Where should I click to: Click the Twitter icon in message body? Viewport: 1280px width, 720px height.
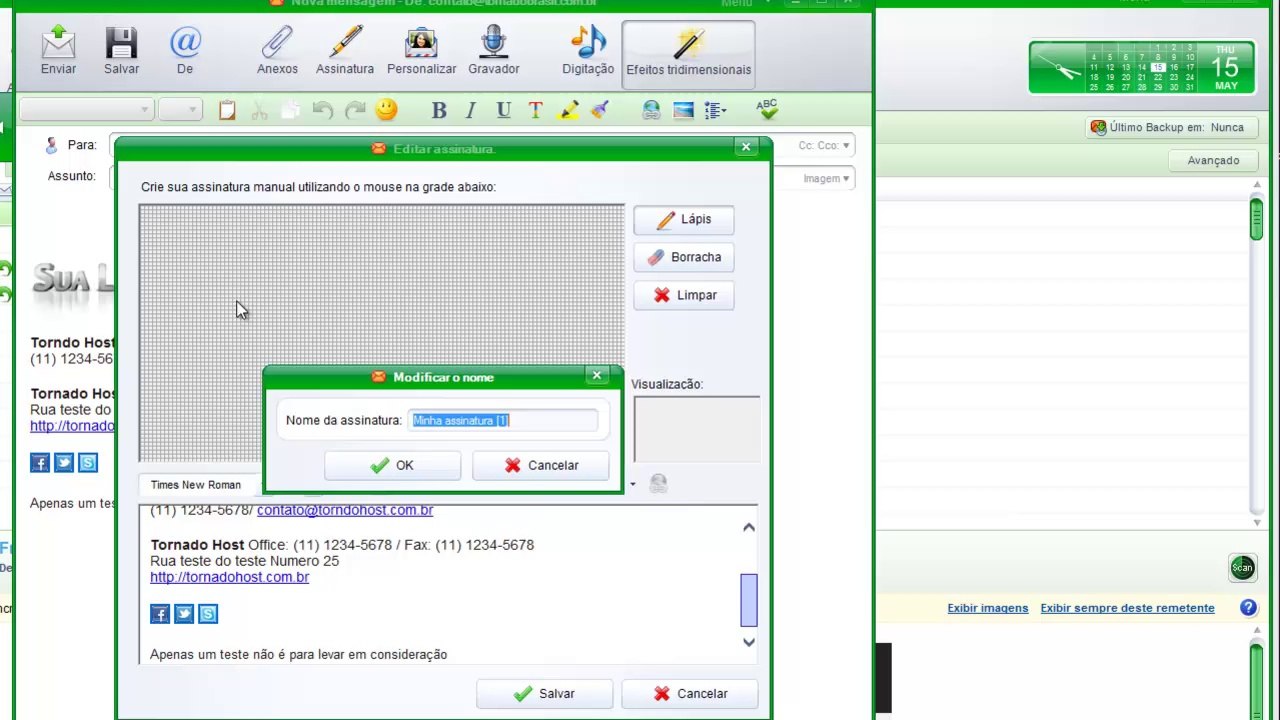(64, 462)
